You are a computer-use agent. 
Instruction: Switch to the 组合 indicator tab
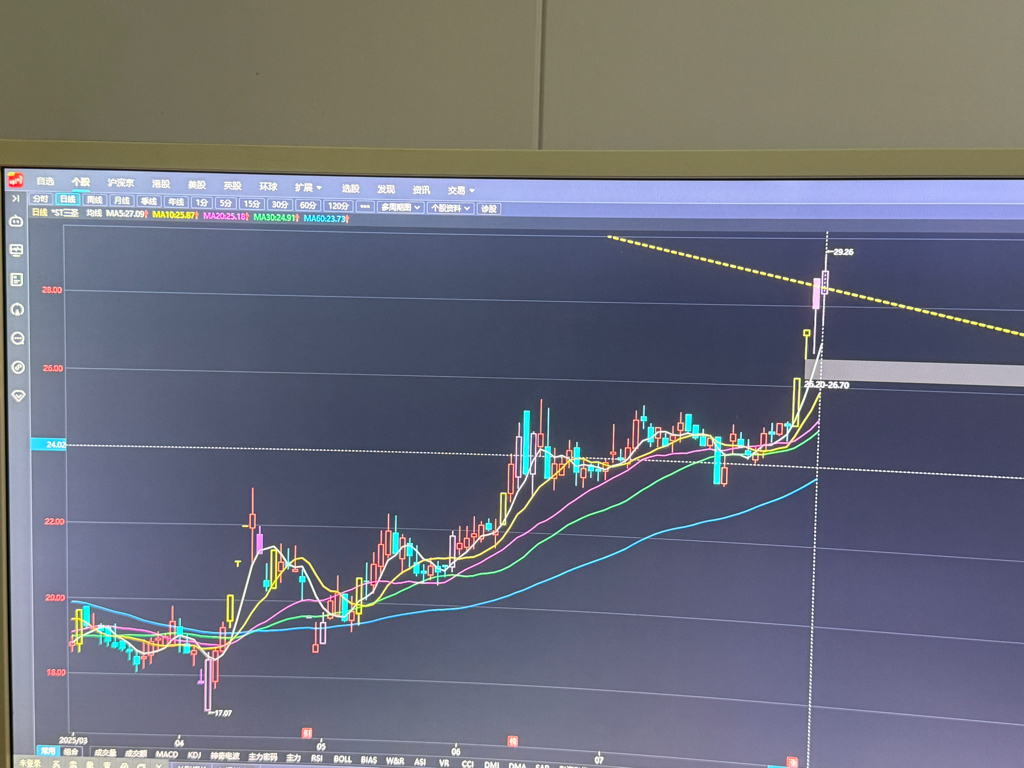tap(71, 752)
